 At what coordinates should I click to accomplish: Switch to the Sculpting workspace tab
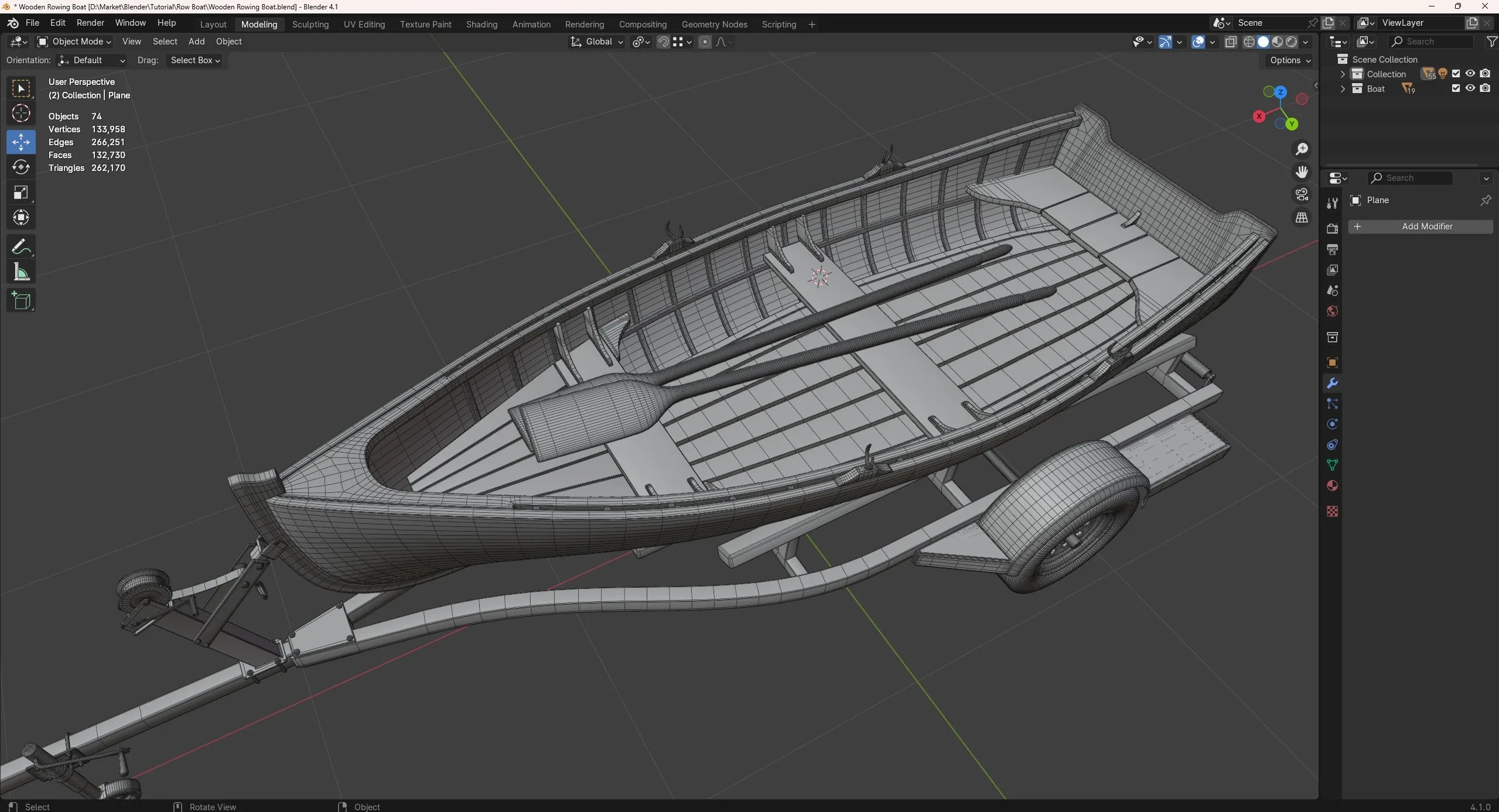310,25
